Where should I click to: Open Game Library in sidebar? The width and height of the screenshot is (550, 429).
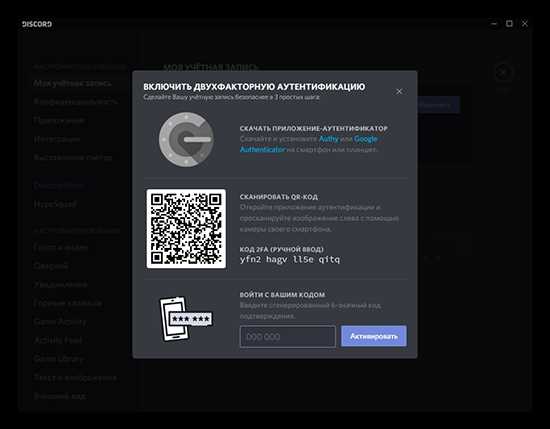click(x=58, y=359)
